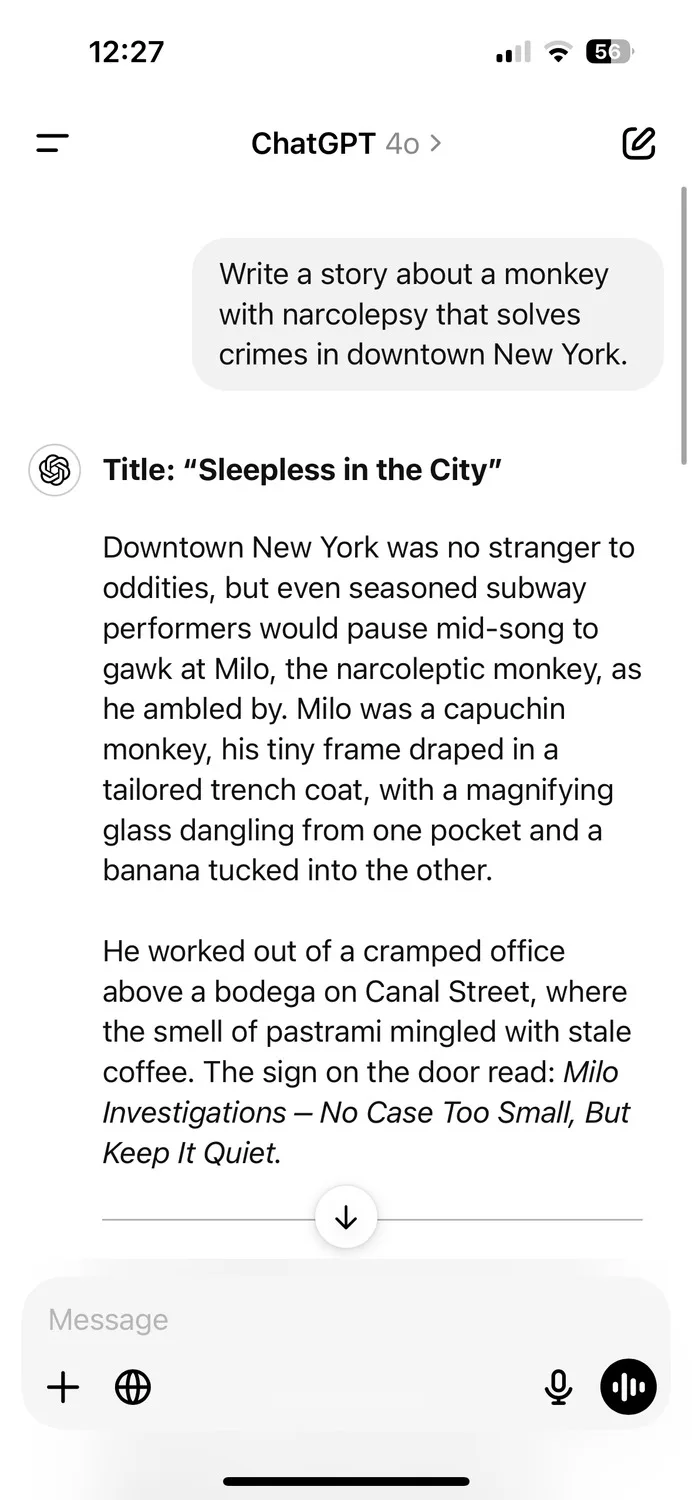Click the scrollbar on the right edge
The height and width of the screenshot is (1500, 692).
tap(684, 320)
